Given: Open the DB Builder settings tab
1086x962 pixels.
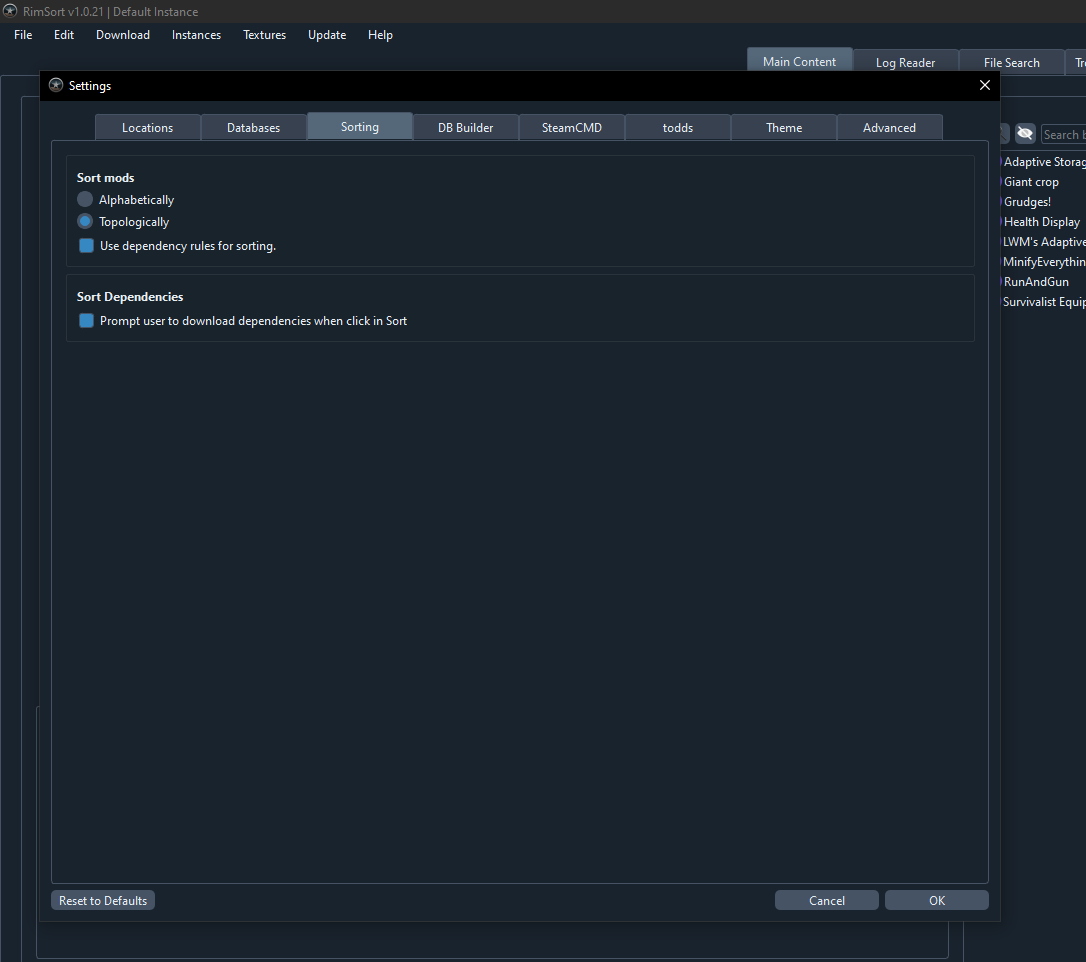Looking at the screenshot, I should click(x=465, y=127).
